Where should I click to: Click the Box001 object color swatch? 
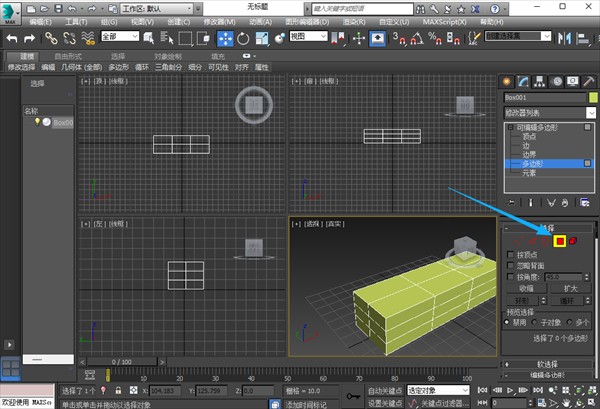click(x=591, y=97)
